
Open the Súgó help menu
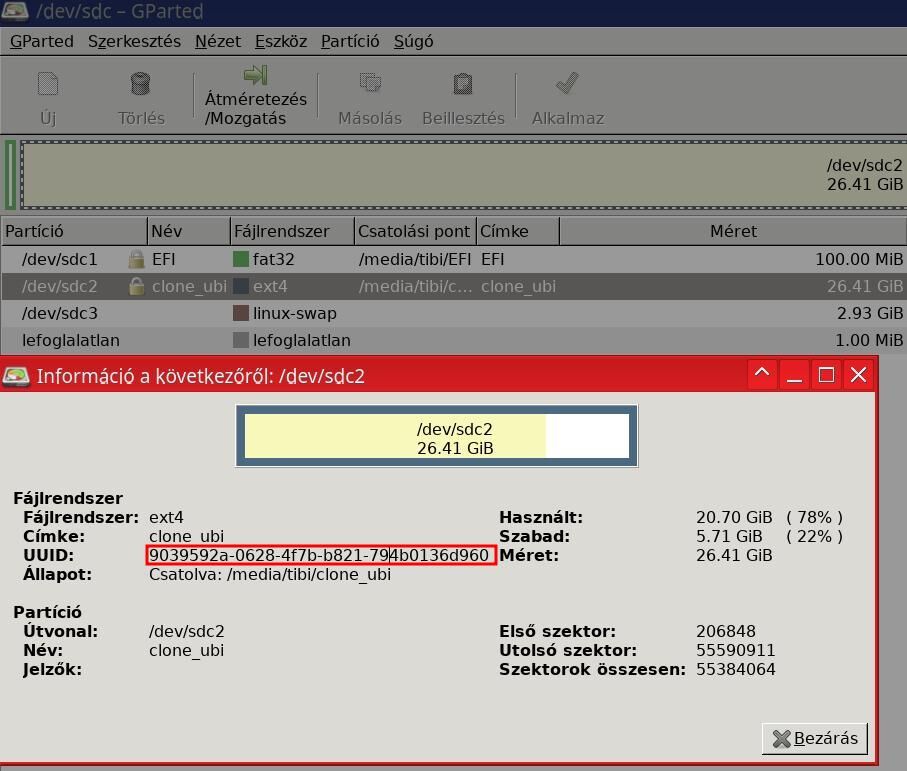point(413,42)
